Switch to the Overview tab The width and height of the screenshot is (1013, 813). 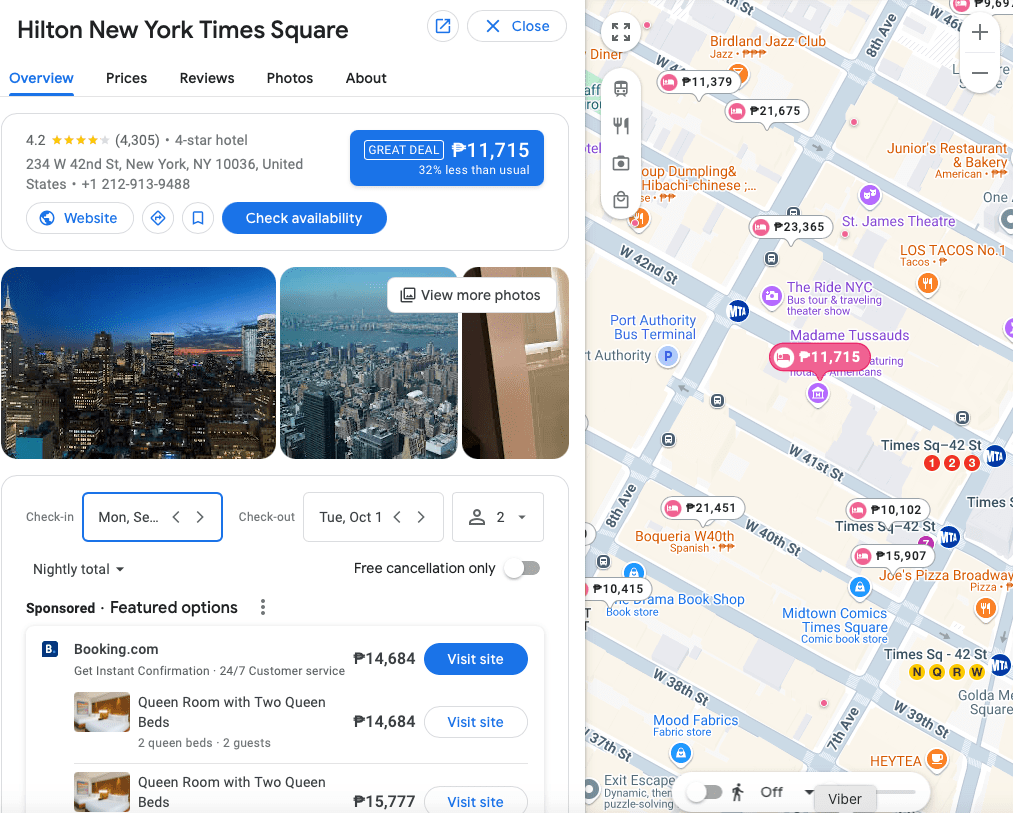tap(41, 78)
